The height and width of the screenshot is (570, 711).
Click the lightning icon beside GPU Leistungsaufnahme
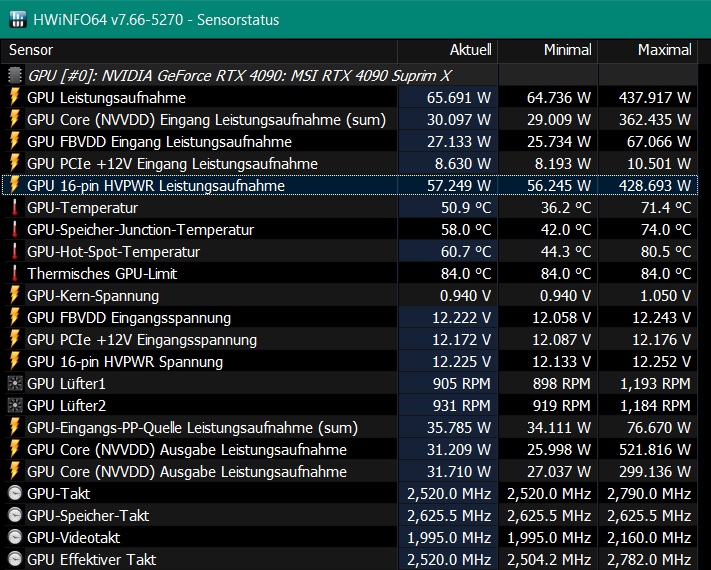tap(15, 97)
